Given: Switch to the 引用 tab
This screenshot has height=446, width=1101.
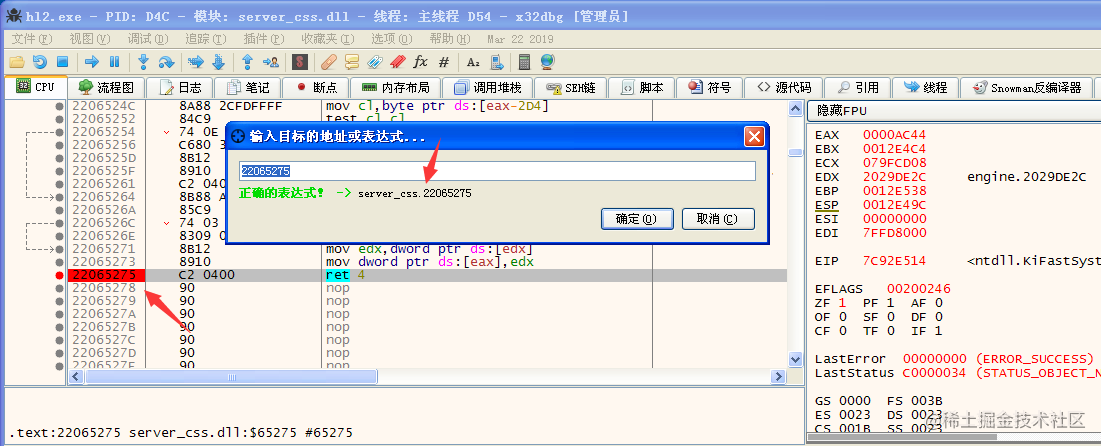Looking at the screenshot, I should (x=857, y=88).
